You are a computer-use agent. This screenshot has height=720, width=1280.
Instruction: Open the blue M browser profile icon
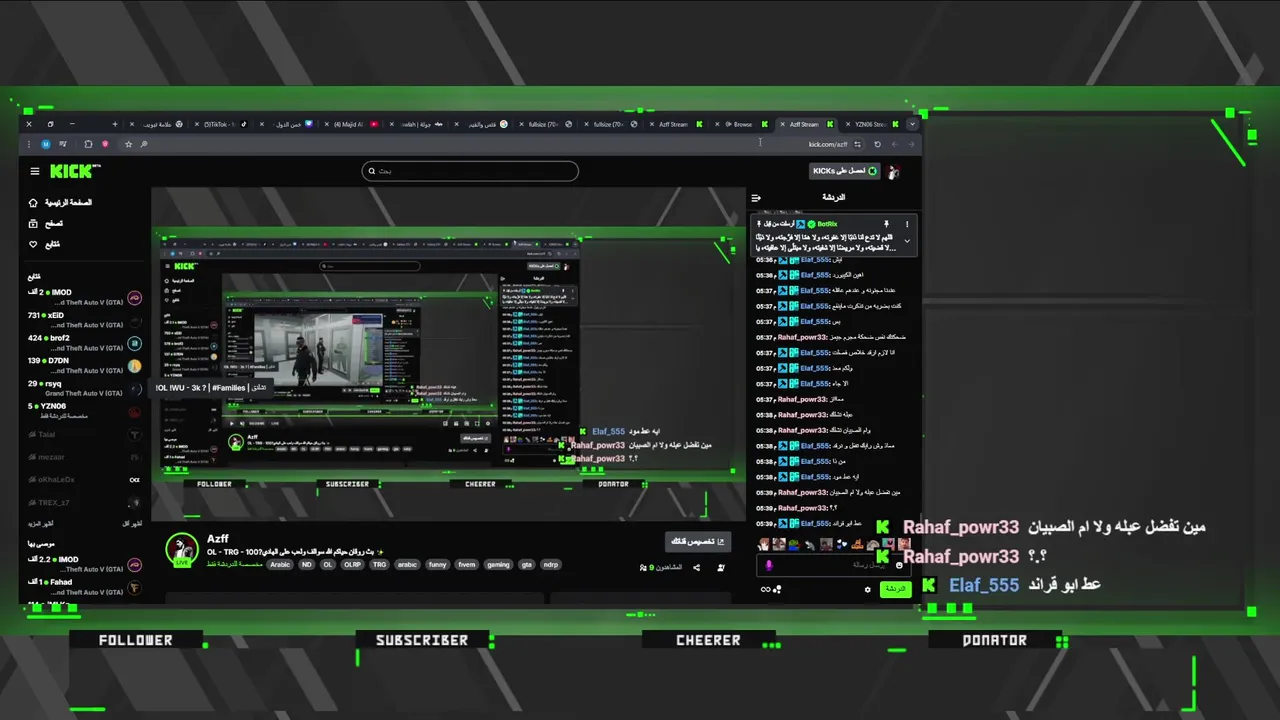coord(46,144)
